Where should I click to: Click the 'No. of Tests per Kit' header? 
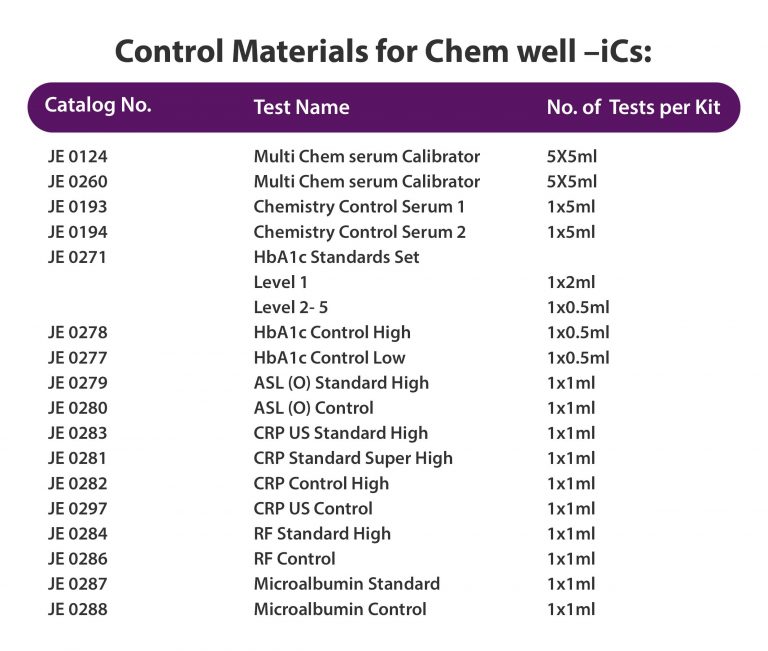pos(633,107)
